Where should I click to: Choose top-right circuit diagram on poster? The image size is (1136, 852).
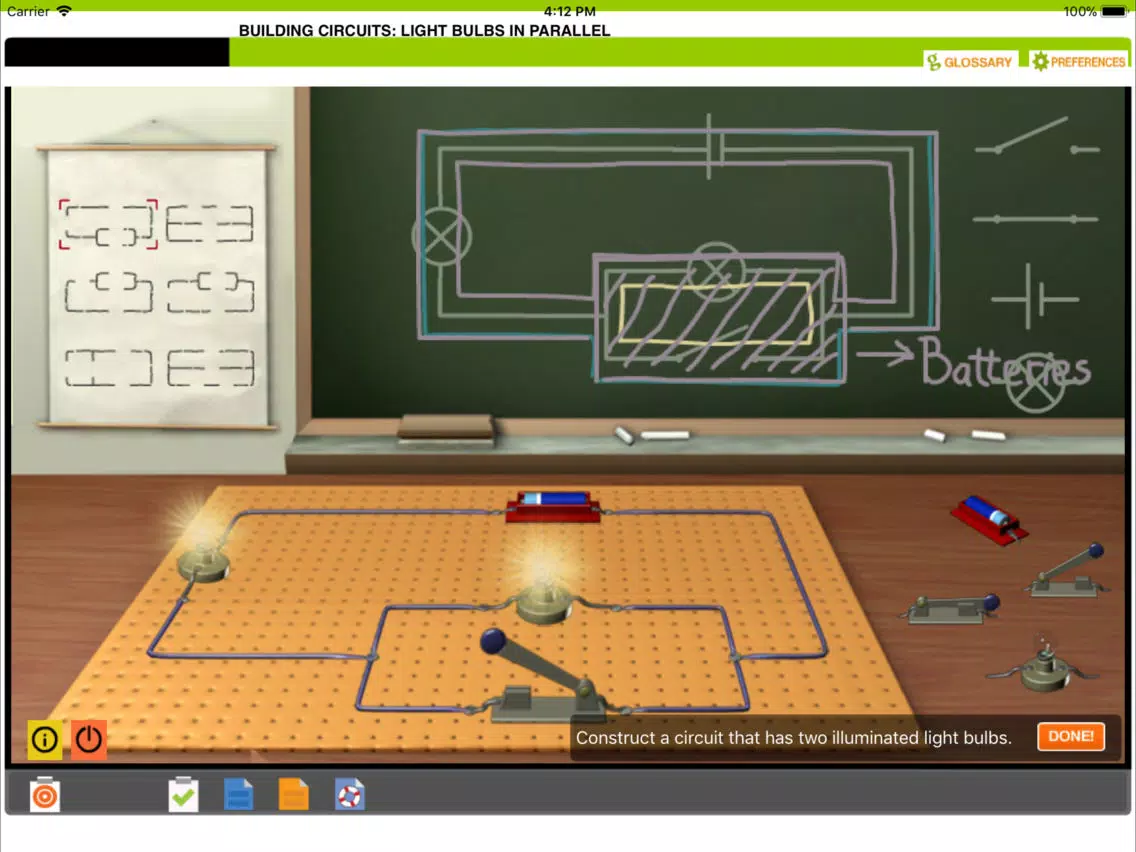[209, 223]
